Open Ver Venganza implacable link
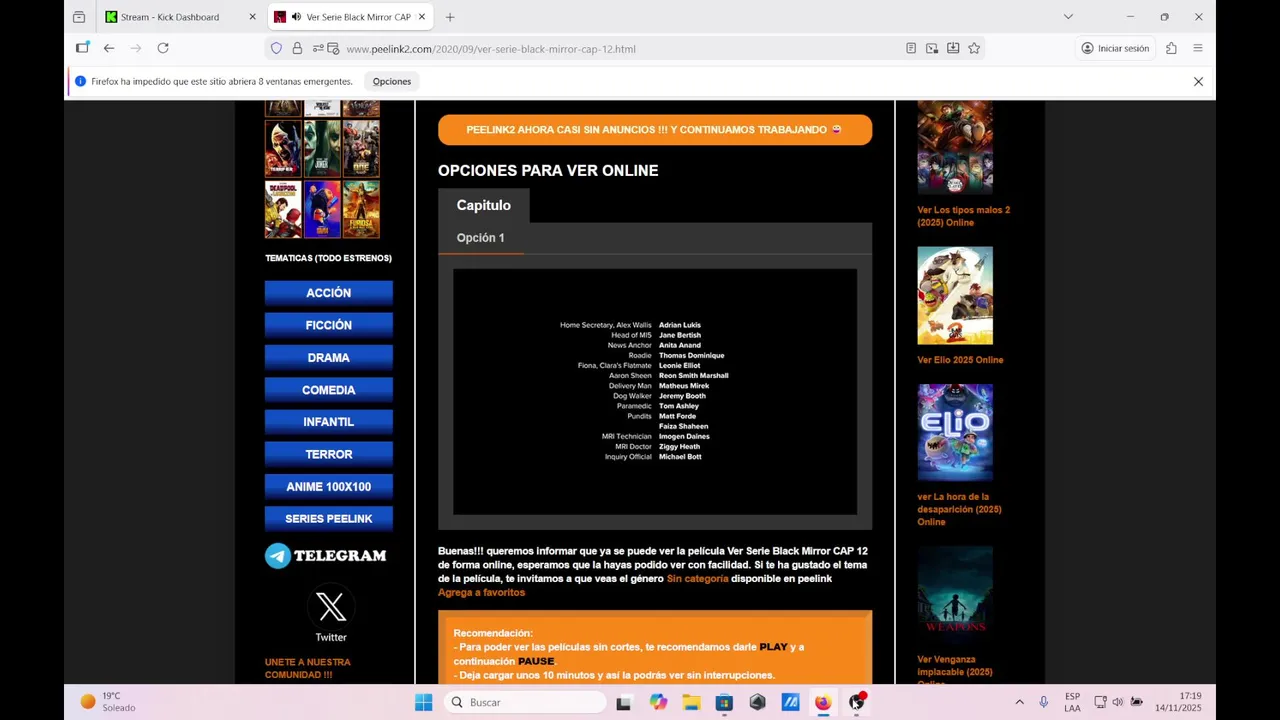1280x720 pixels. tap(955, 669)
